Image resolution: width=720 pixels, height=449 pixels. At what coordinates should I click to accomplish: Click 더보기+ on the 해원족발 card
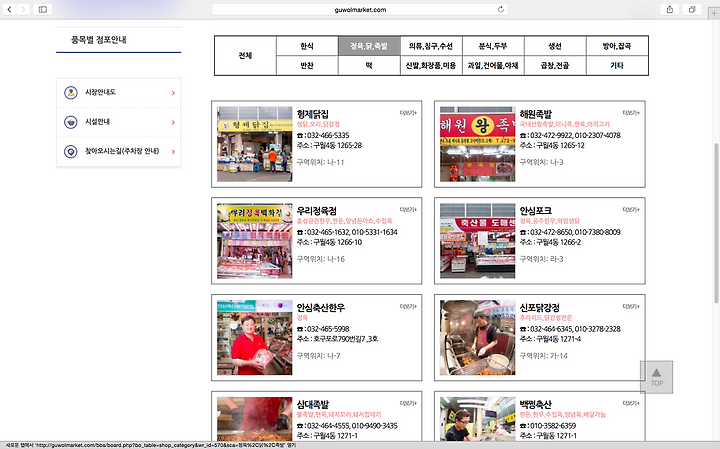point(631,112)
